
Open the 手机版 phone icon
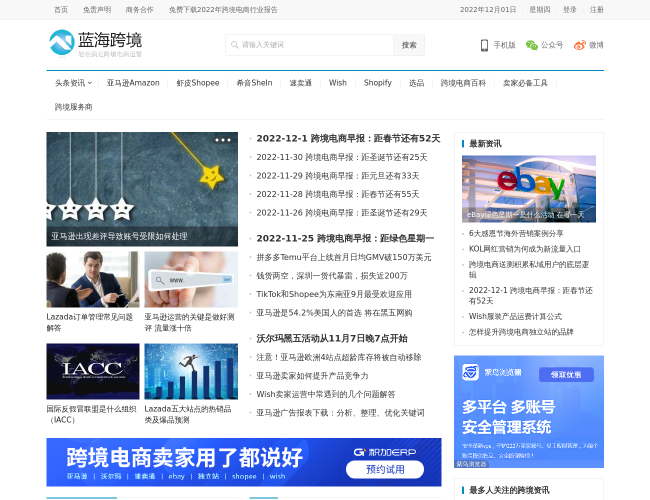484,45
